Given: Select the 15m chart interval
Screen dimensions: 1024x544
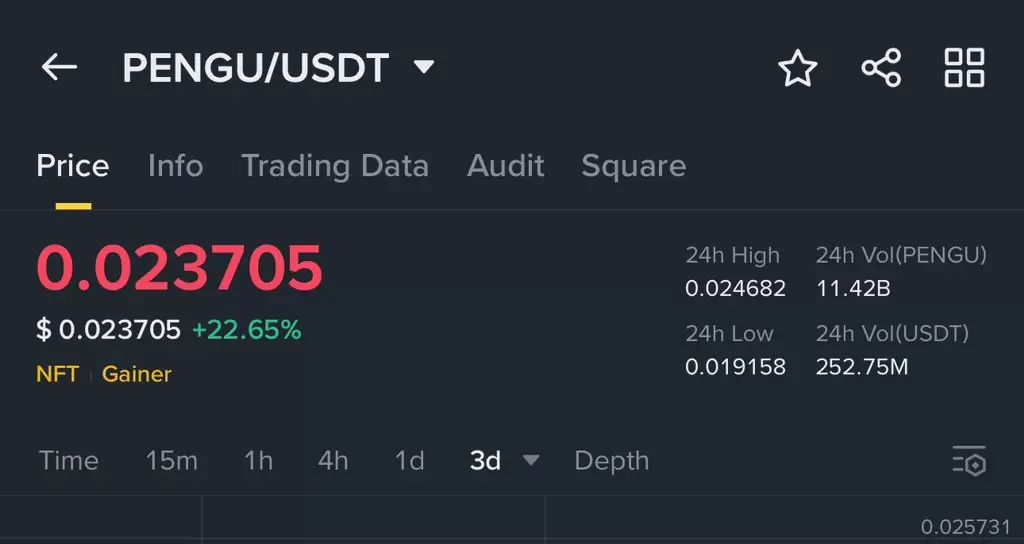Looking at the screenshot, I should 171,461.
